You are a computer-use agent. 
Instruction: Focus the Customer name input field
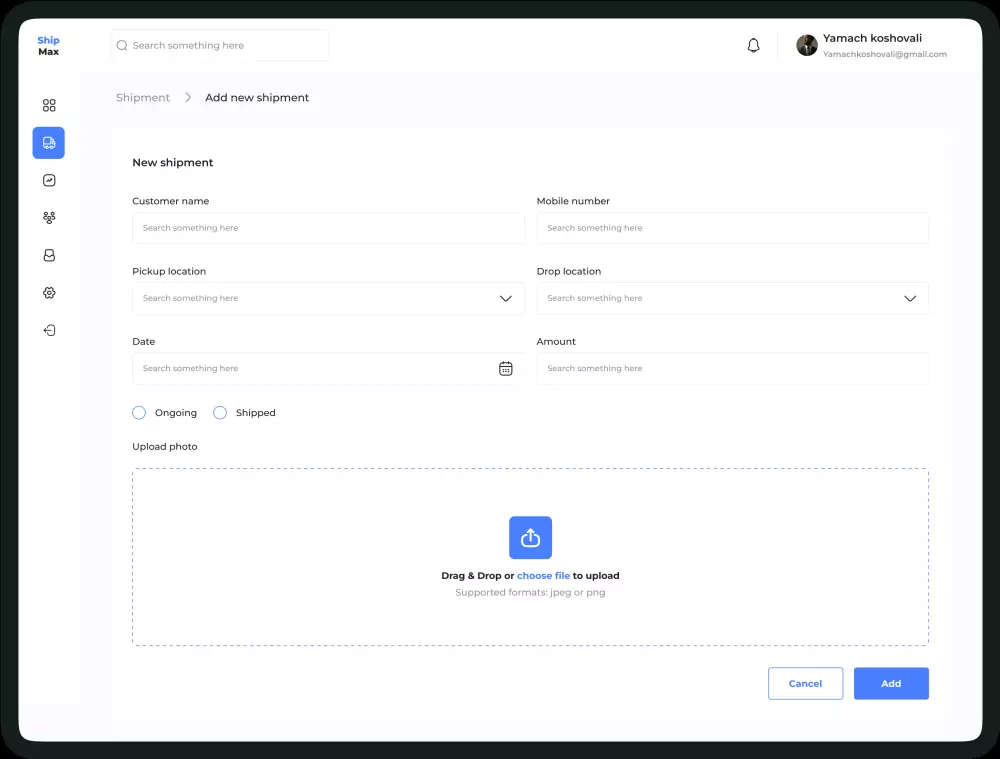328,228
